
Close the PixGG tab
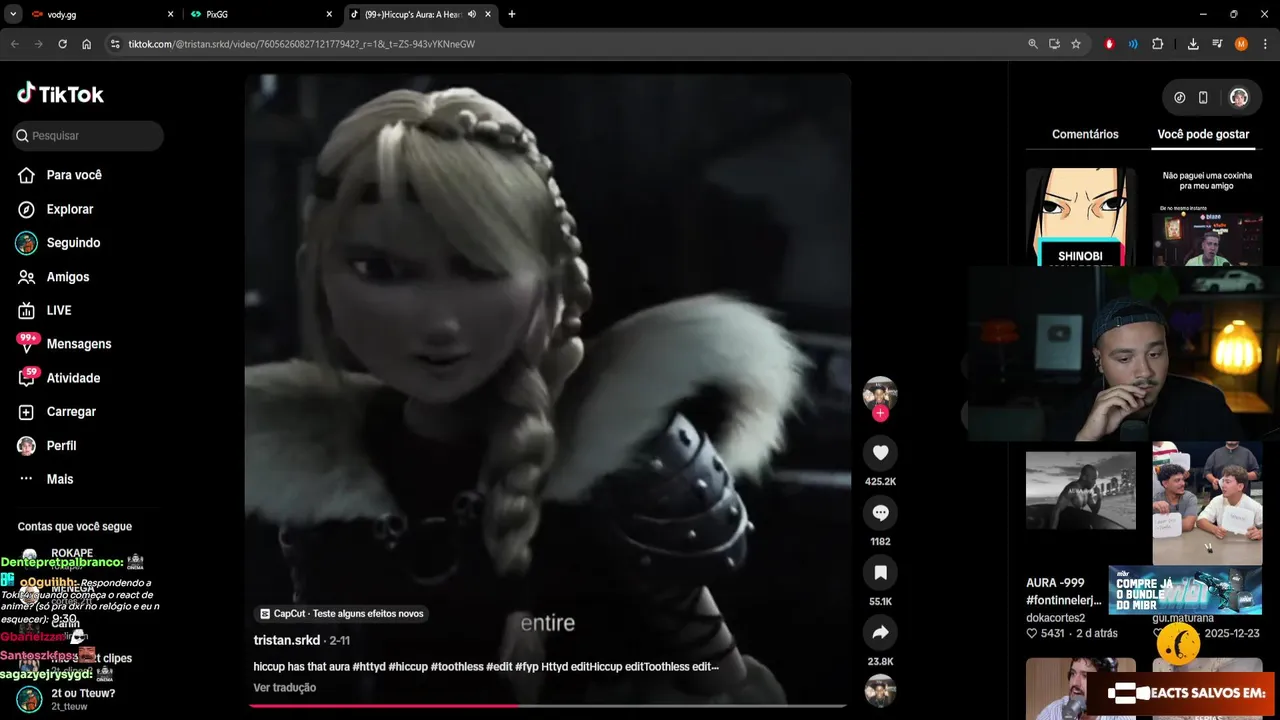click(x=329, y=14)
